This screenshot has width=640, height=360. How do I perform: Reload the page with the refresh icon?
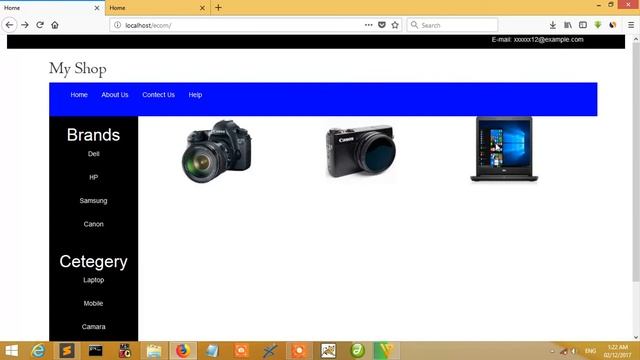[x=40, y=25]
